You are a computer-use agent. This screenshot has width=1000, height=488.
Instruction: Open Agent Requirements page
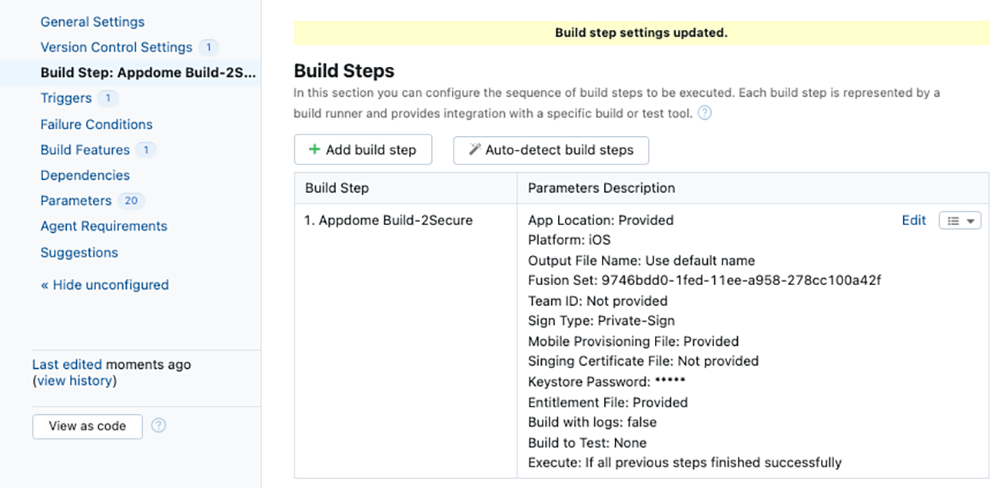[104, 226]
